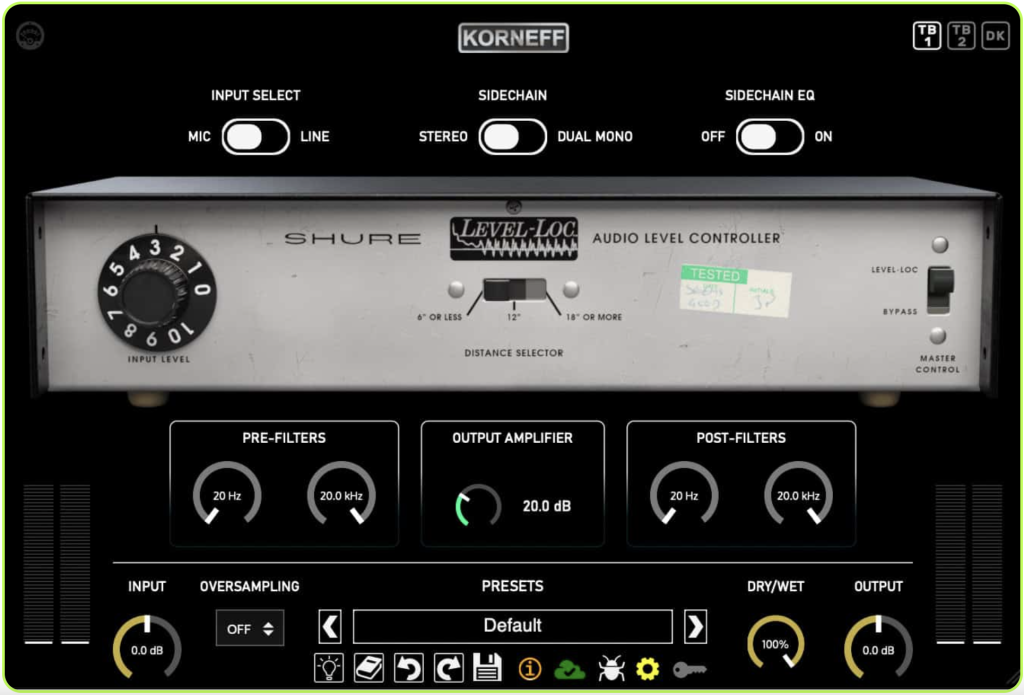
Task: Go to previous preset with left arrow
Action: point(330,627)
